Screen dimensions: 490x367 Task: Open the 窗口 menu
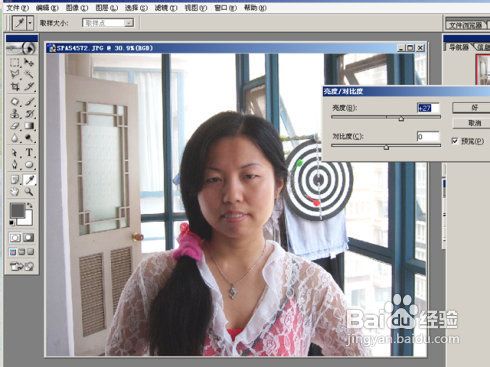225,7
